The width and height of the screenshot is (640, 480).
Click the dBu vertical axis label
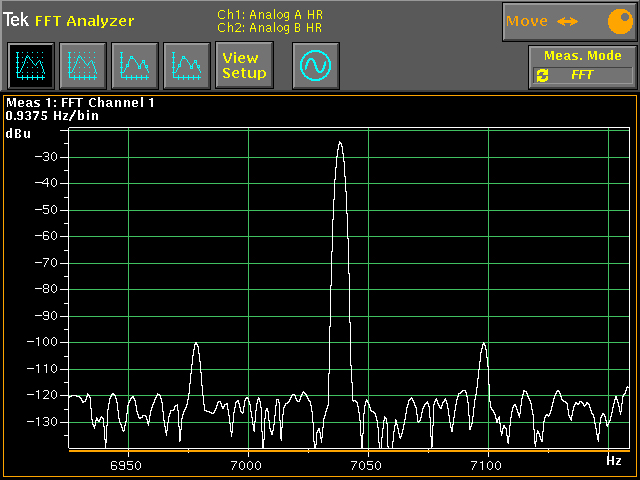pos(18,133)
